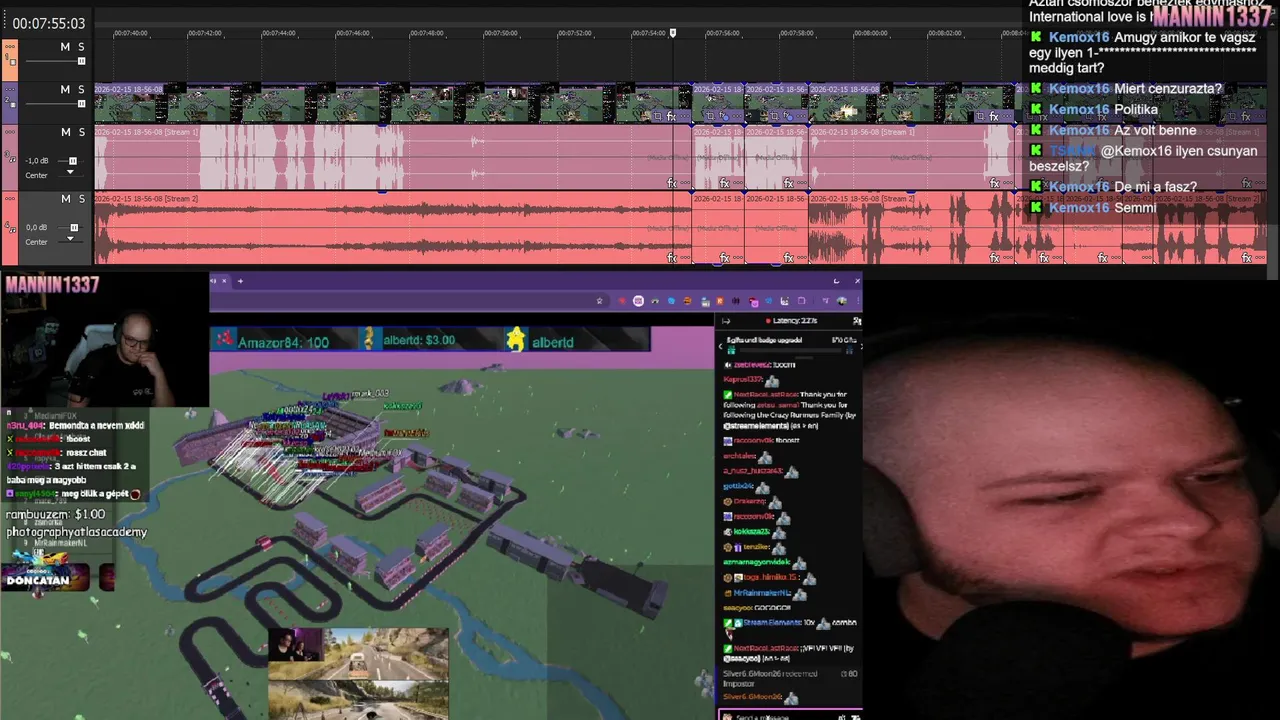This screenshot has height=720, width=1280.
Task: Open fx on fourth Stream 1 audio event
Action: pyautogui.click(x=994, y=183)
